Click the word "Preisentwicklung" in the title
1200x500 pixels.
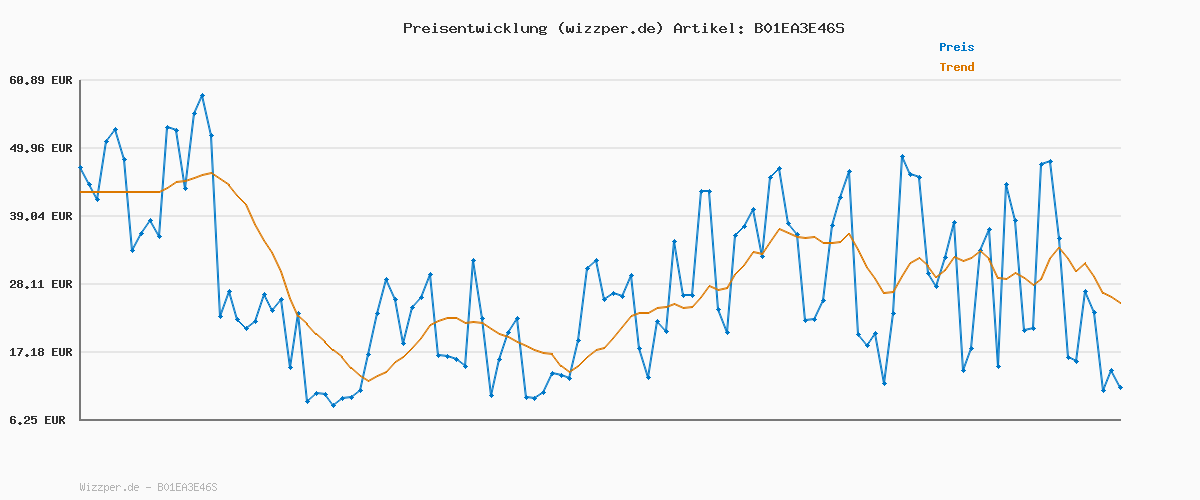point(474,28)
